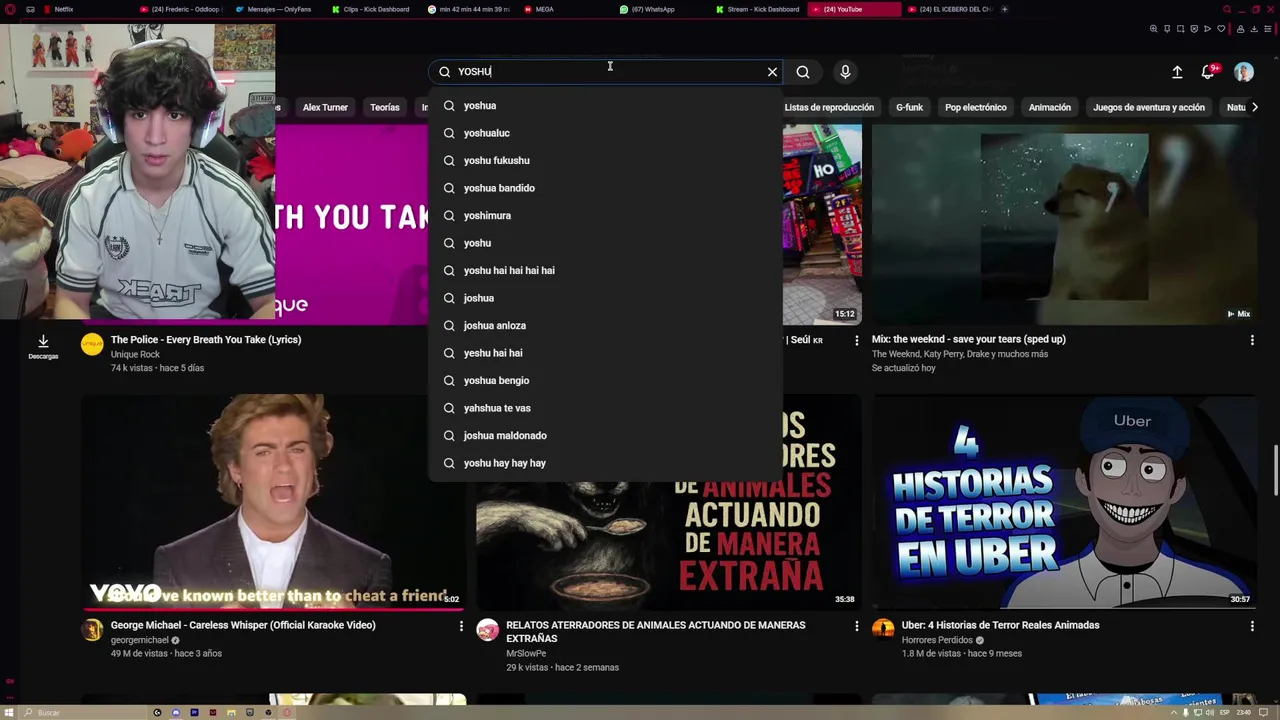Filter by the Pop electrónico chip
1280x720 pixels.
976,107
